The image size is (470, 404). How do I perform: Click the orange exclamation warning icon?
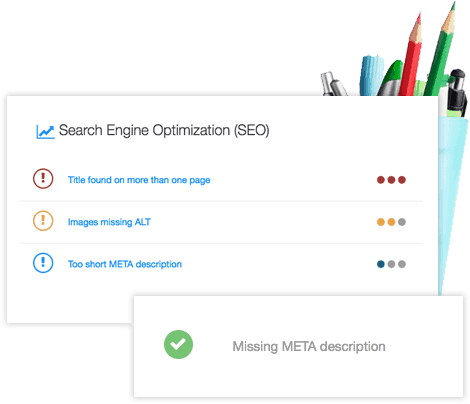(43, 221)
